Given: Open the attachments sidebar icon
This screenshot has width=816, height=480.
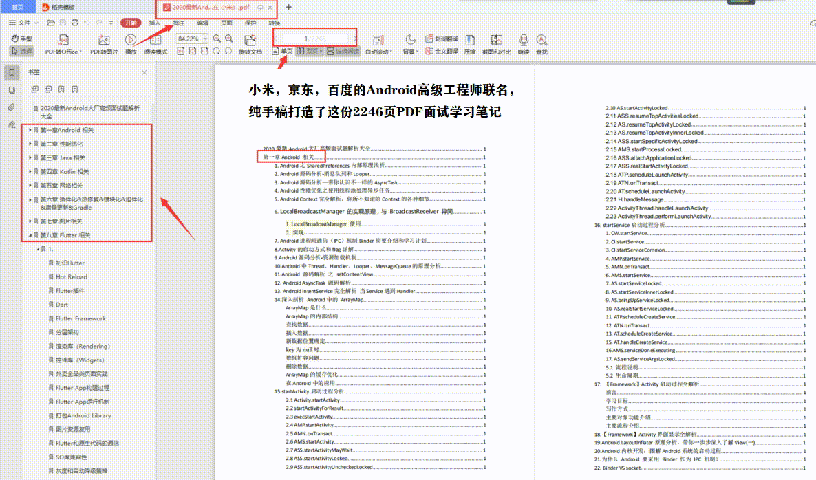Looking at the screenshot, I should (12, 107).
